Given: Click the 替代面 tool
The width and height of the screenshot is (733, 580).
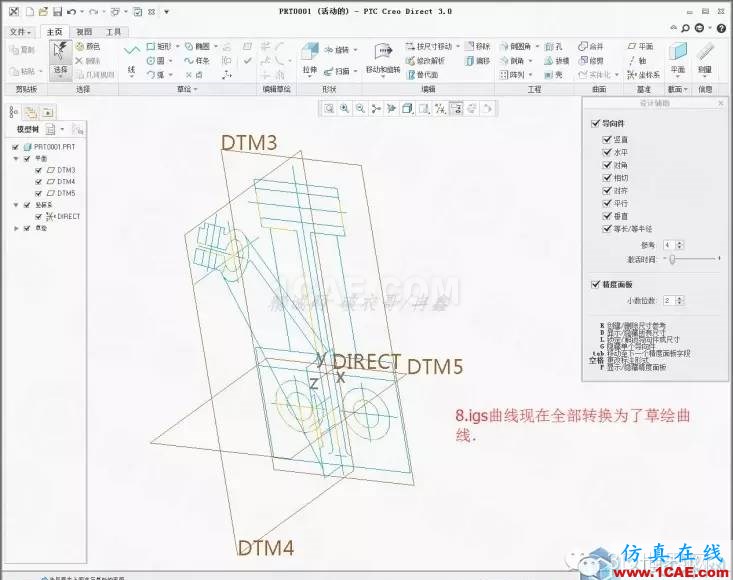Looking at the screenshot, I should pos(423,74).
